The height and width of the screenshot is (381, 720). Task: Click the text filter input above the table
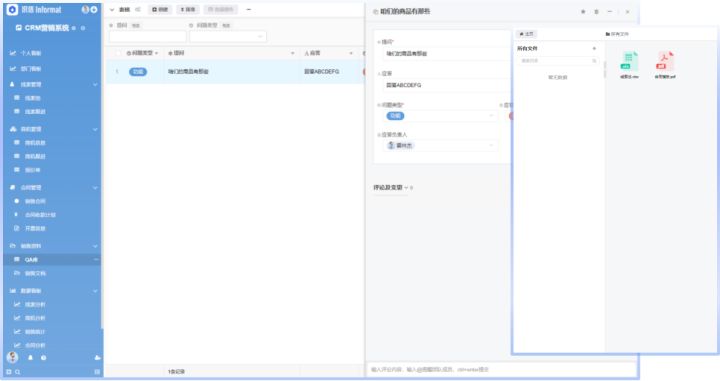click(148, 36)
